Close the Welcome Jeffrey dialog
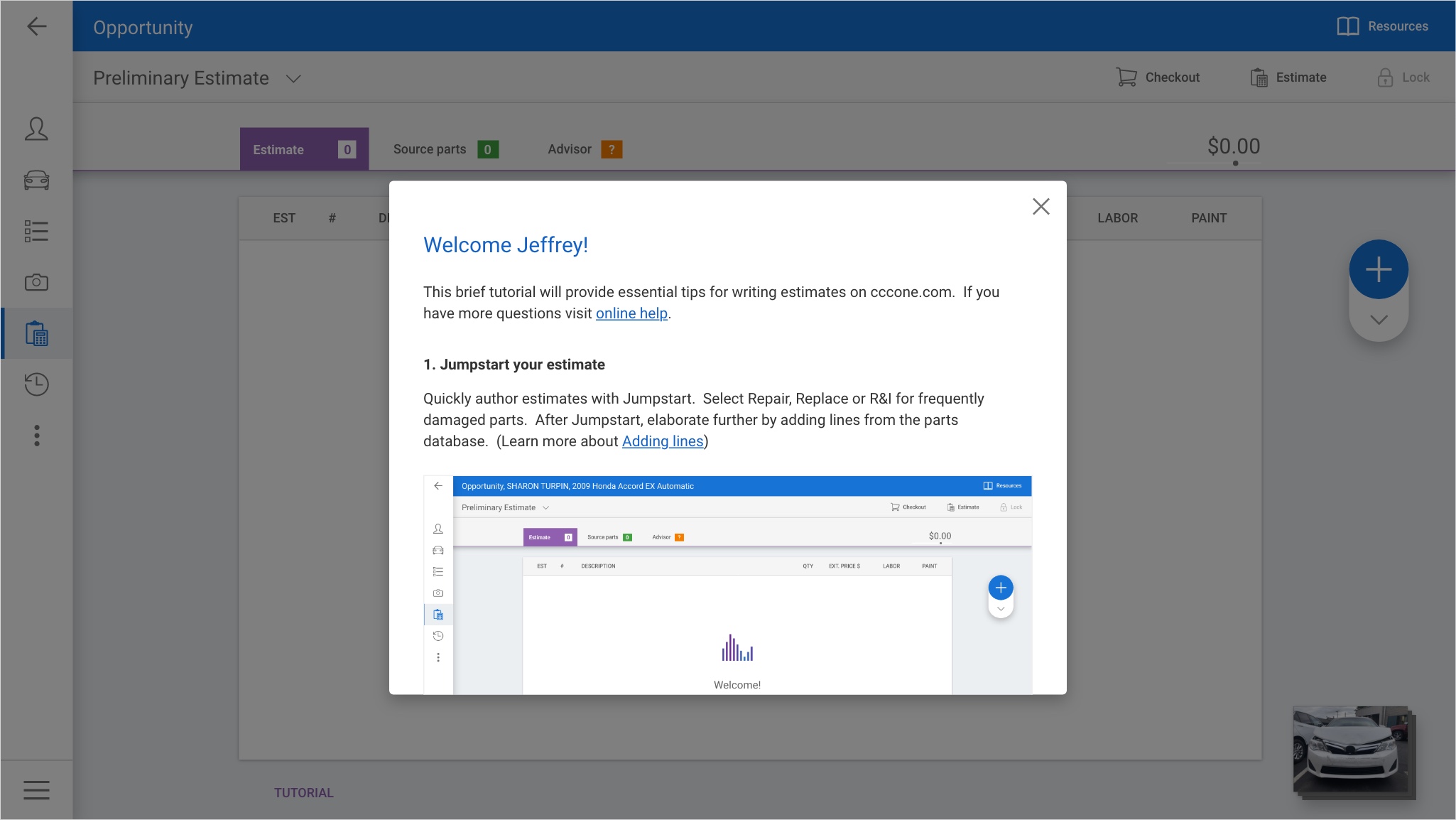 point(1041,207)
